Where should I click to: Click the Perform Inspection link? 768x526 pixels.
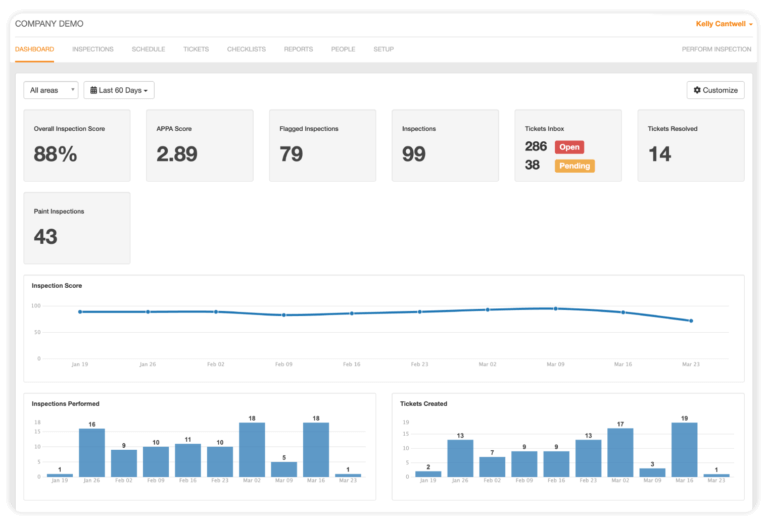716,49
